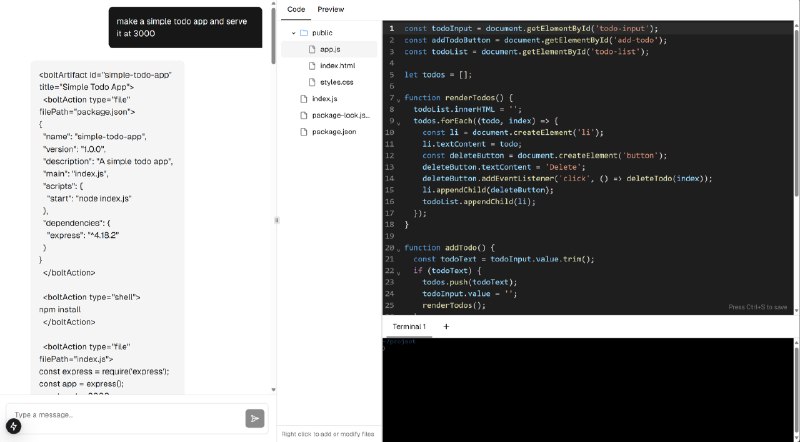Click 'Press Ctrl+S to save' hint
The height and width of the screenshot is (442, 800).
(758, 307)
